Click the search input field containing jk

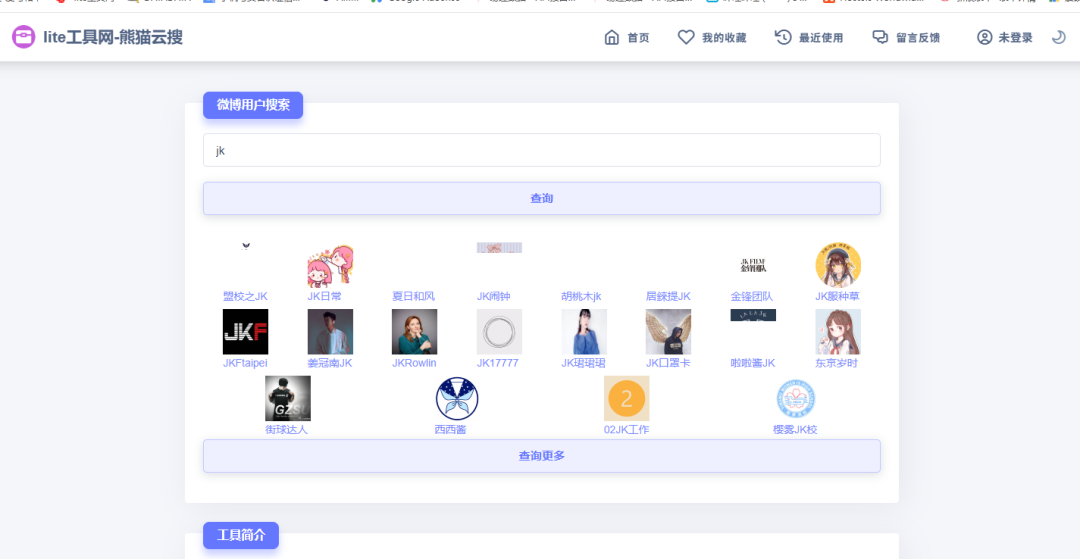[541, 150]
